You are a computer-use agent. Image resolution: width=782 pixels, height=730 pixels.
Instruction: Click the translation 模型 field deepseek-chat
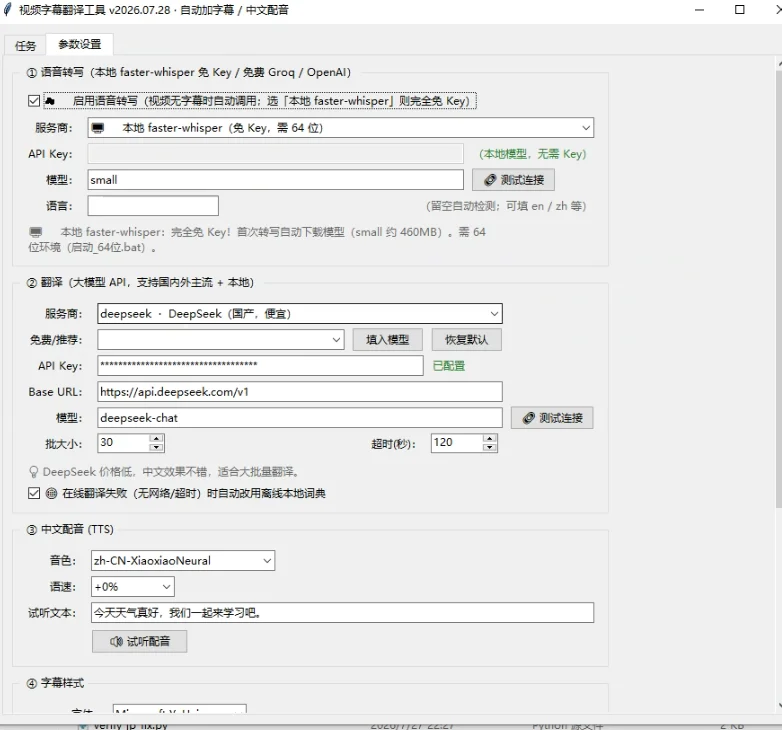coord(300,418)
